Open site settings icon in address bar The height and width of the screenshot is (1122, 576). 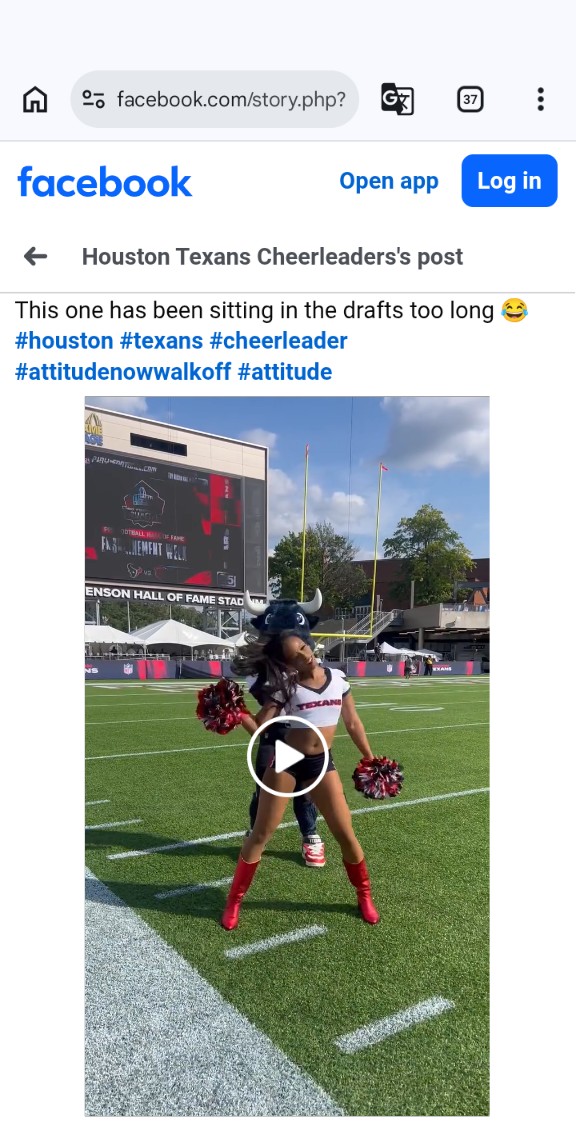[94, 99]
